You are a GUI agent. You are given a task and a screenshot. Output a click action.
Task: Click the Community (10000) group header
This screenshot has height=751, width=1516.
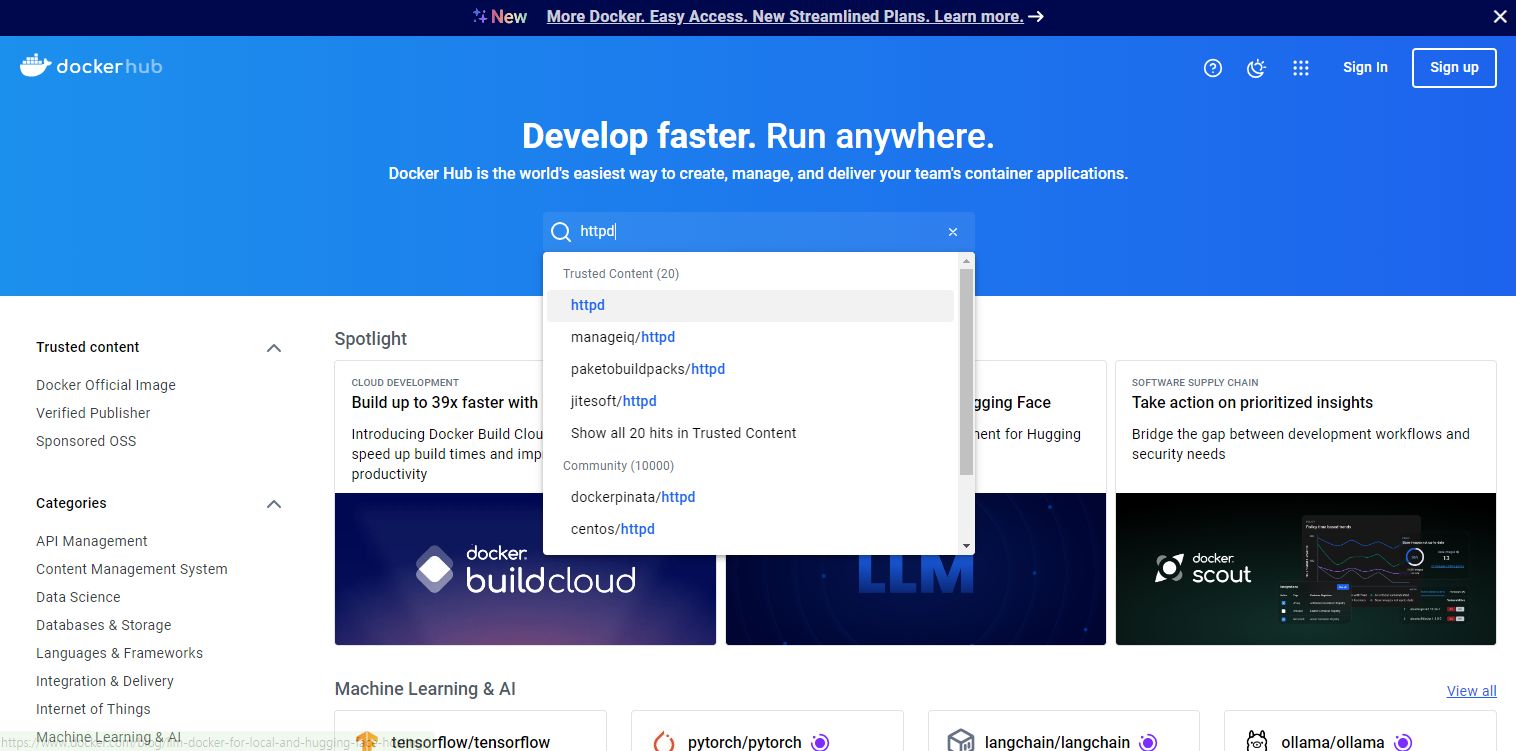(619, 466)
